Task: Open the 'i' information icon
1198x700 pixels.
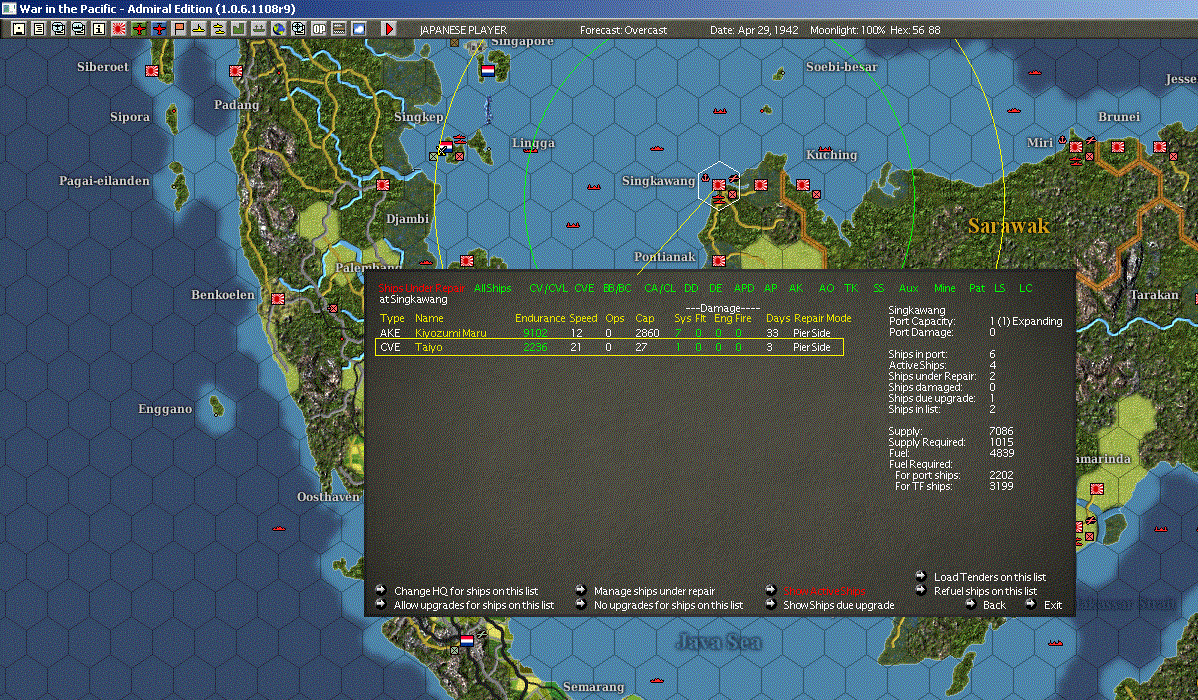Action: pos(99,29)
